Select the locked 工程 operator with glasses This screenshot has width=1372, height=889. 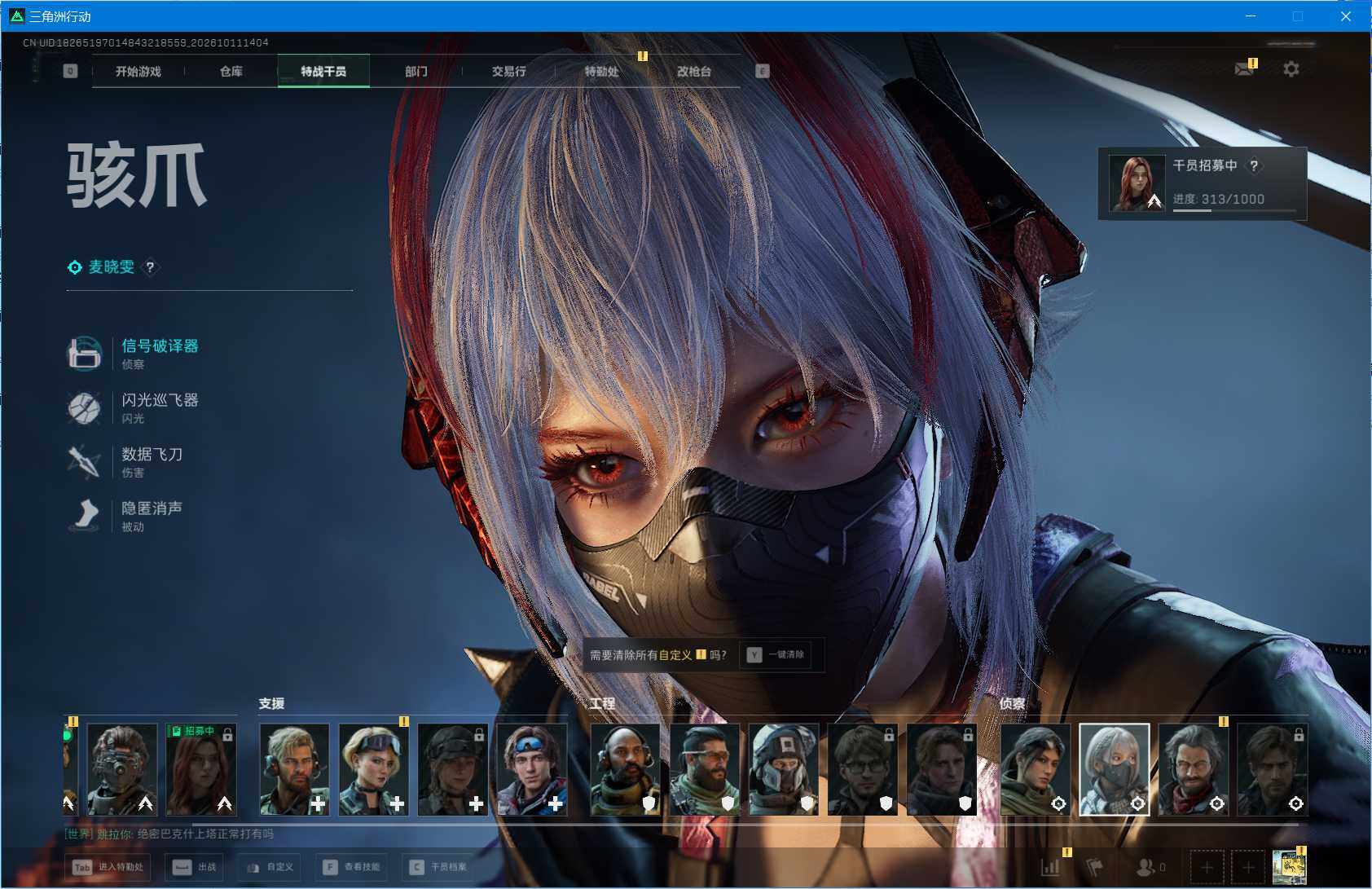tap(862, 769)
